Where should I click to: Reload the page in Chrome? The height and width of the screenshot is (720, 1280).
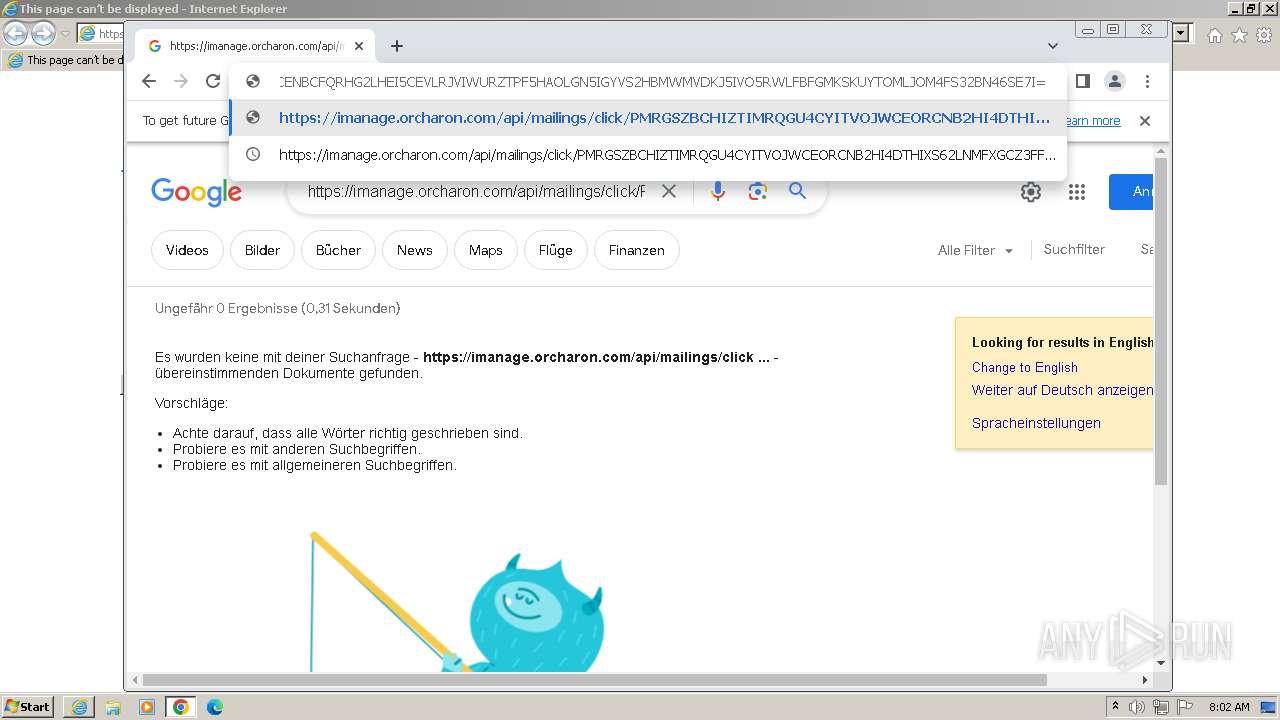pos(212,81)
